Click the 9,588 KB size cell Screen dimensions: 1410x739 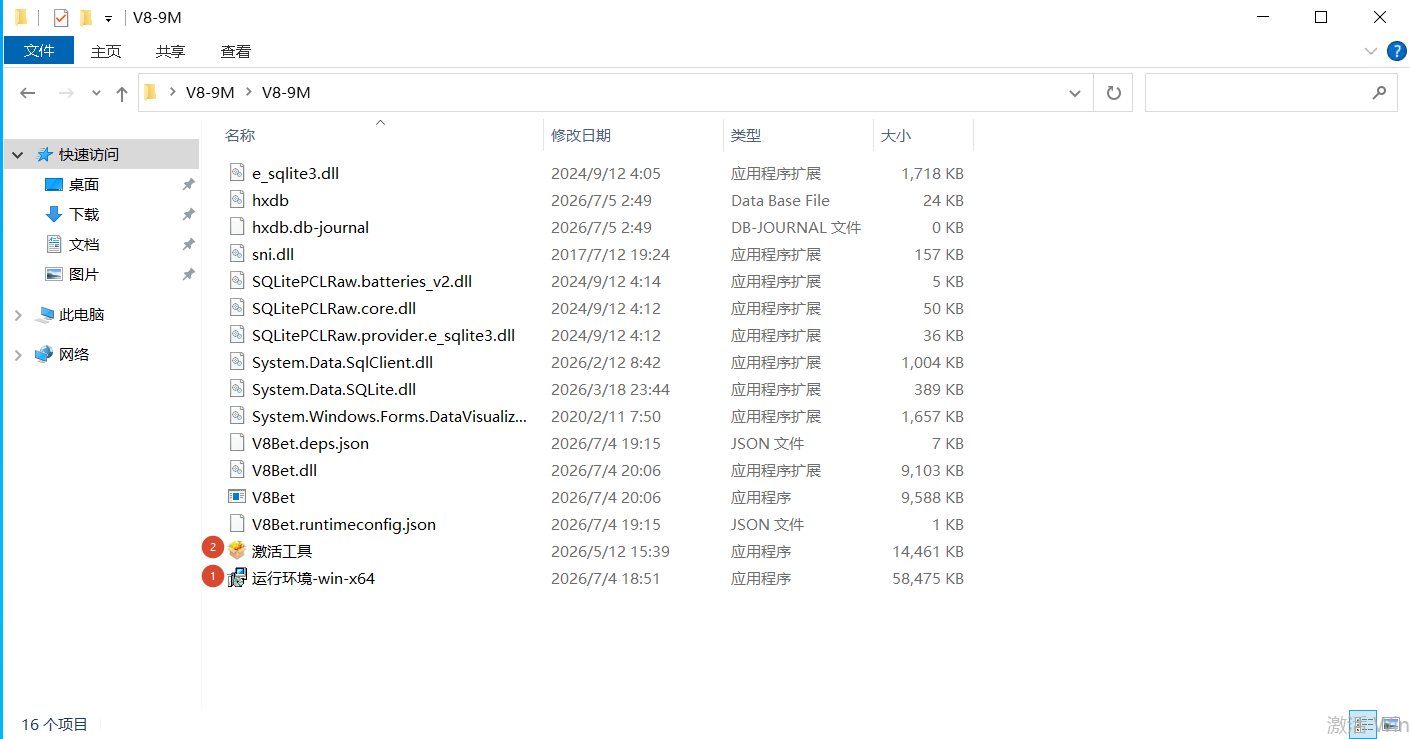[x=932, y=497]
